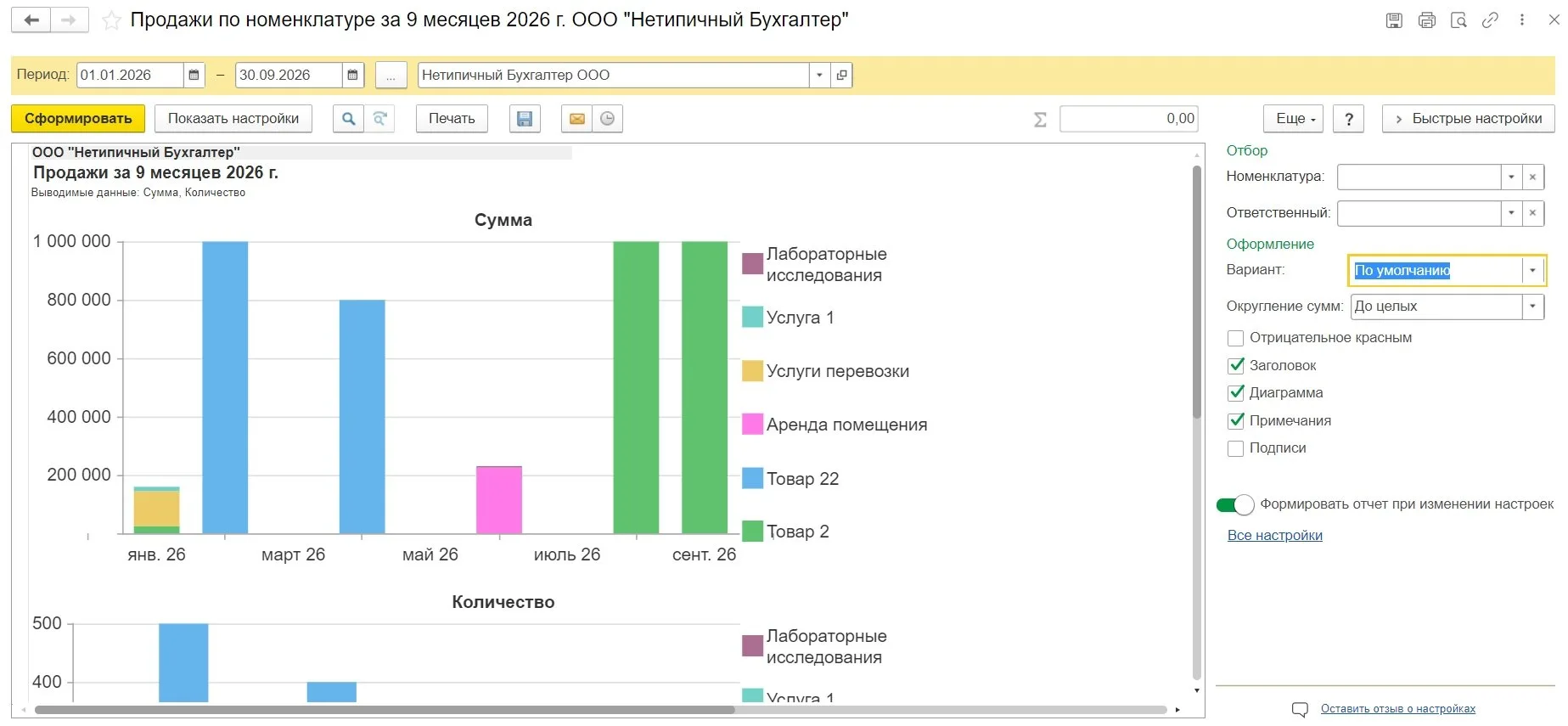1568x726 pixels.
Task: Click the period selection ellipsis button
Action: [391, 75]
